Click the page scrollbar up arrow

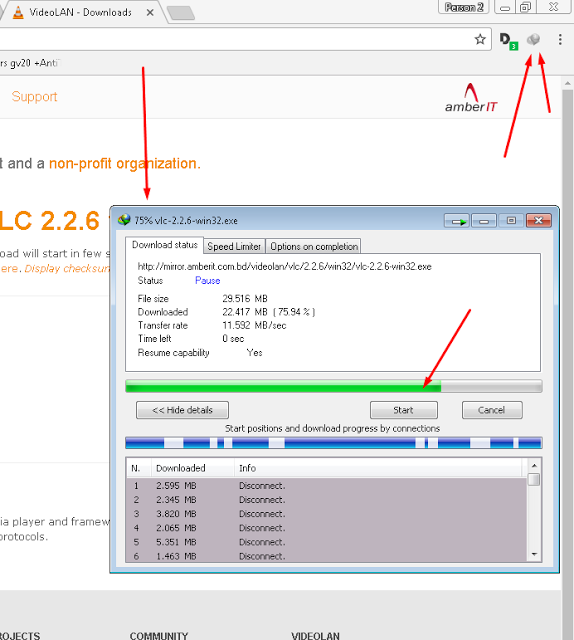pos(568,83)
